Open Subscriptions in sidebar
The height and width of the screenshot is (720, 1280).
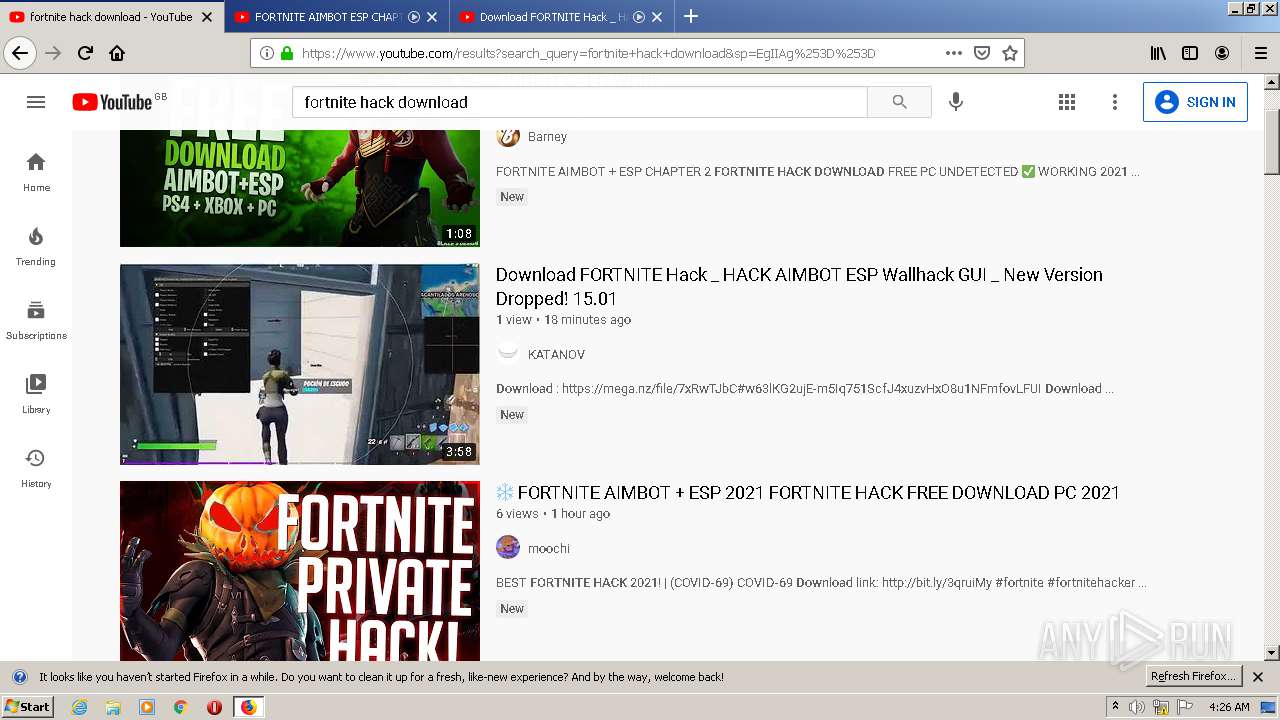click(x=36, y=320)
